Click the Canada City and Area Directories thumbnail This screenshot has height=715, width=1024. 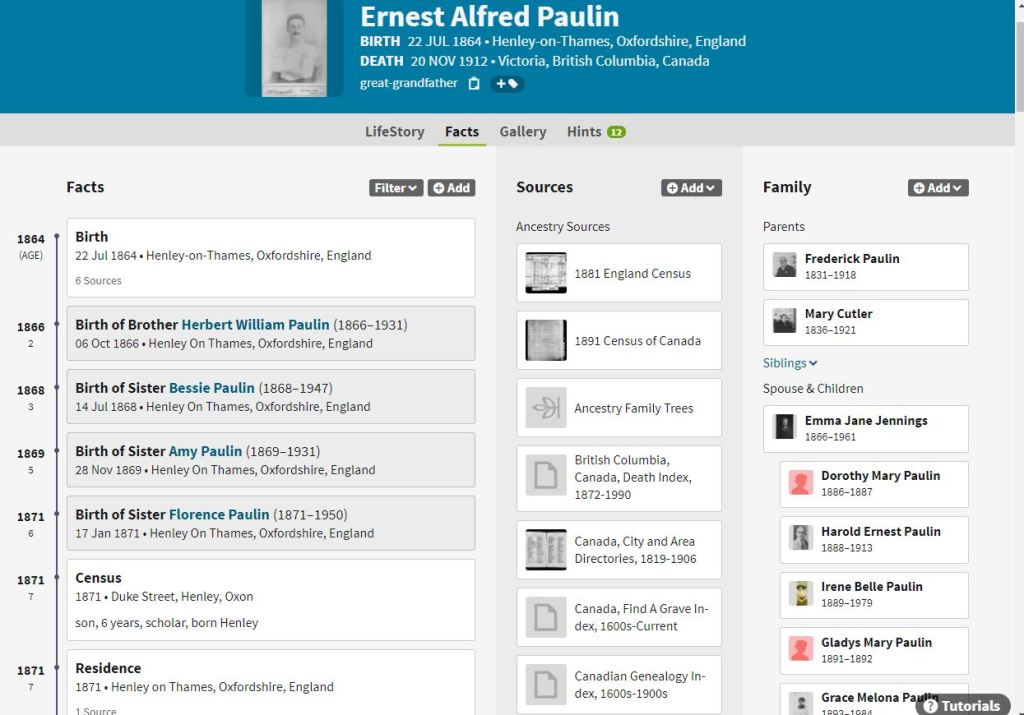coord(546,550)
